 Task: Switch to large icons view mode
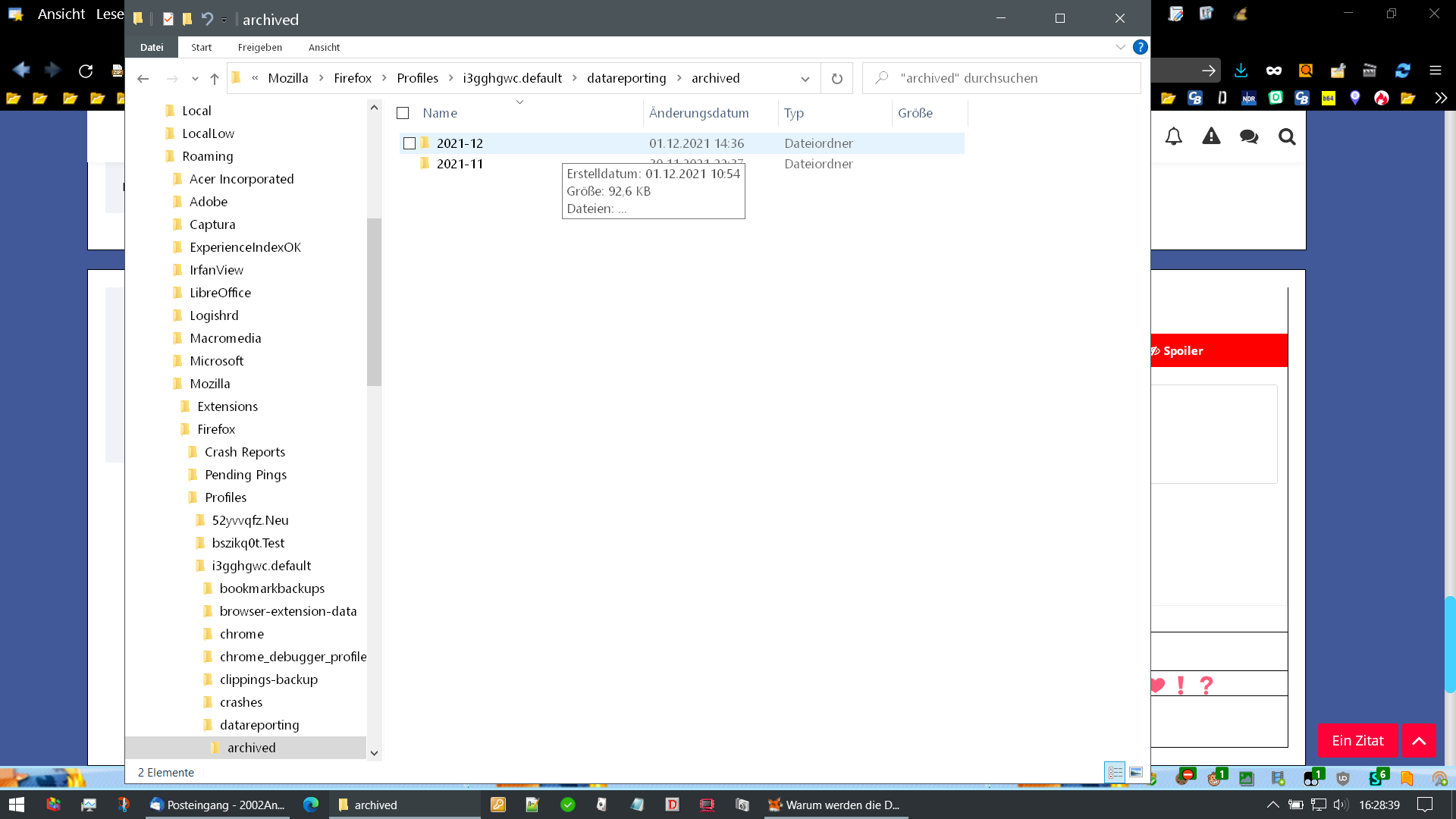point(1135,772)
